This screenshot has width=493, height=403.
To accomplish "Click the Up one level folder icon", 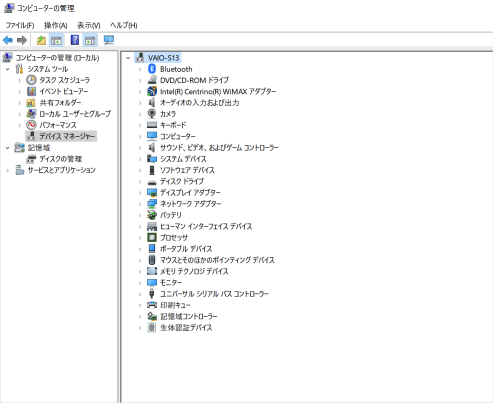I will [x=41, y=40].
